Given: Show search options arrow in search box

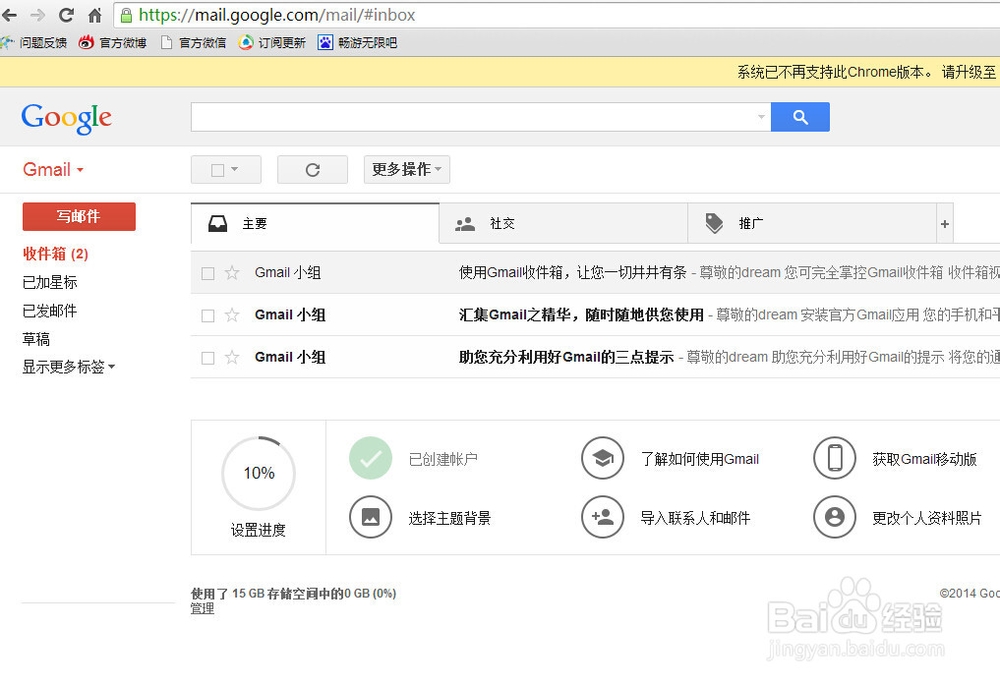Looking at the screenshot, I should tap(761, 117).
